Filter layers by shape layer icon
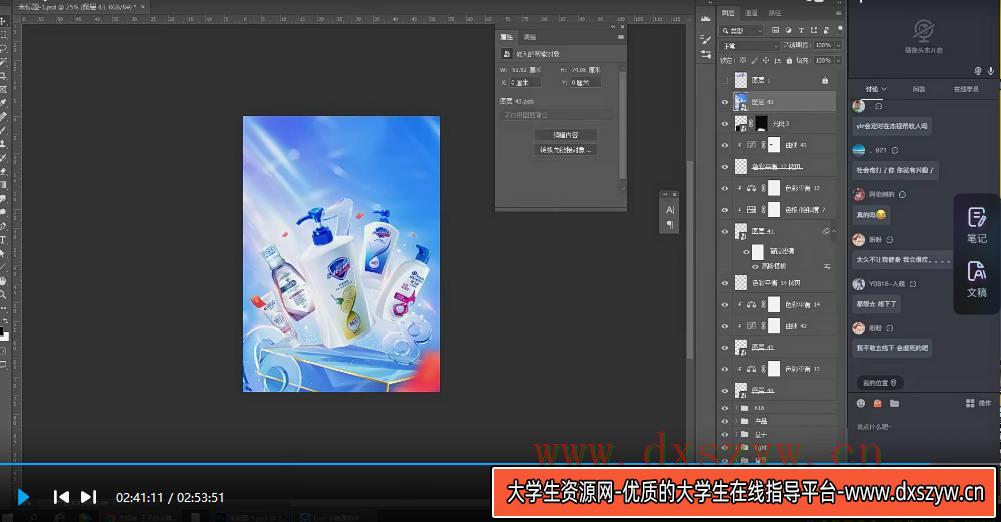The height and width of the screenshot is (522, 1001). coord(813,30)
